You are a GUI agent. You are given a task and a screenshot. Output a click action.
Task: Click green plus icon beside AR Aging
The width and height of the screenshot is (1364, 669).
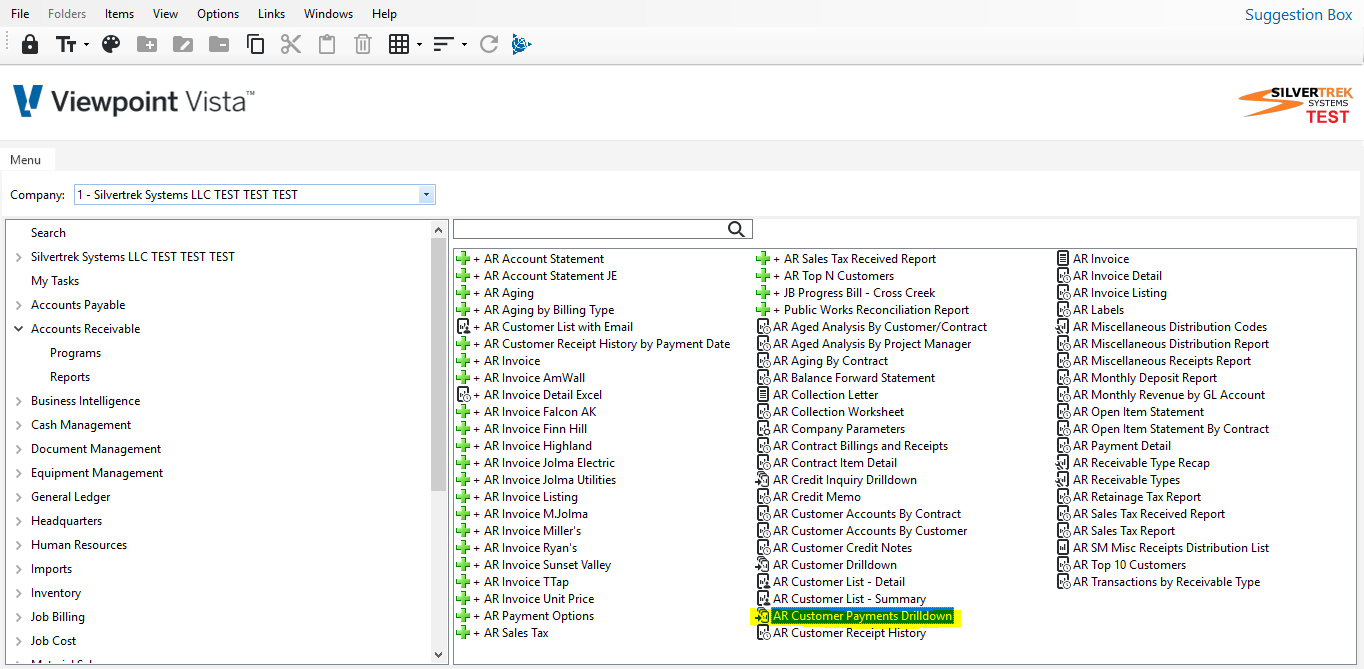click(463, 293)
